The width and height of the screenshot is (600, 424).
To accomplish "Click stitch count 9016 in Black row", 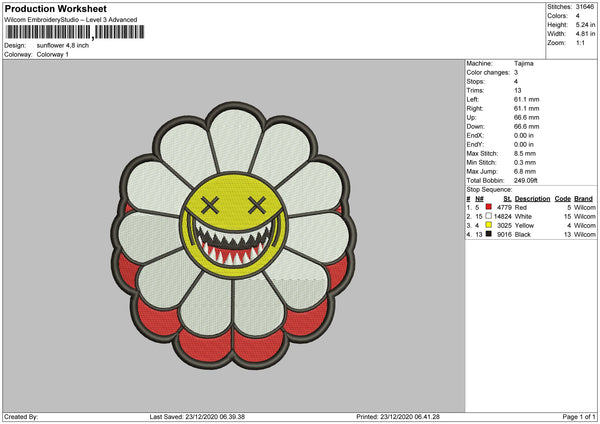I will 504,234.
